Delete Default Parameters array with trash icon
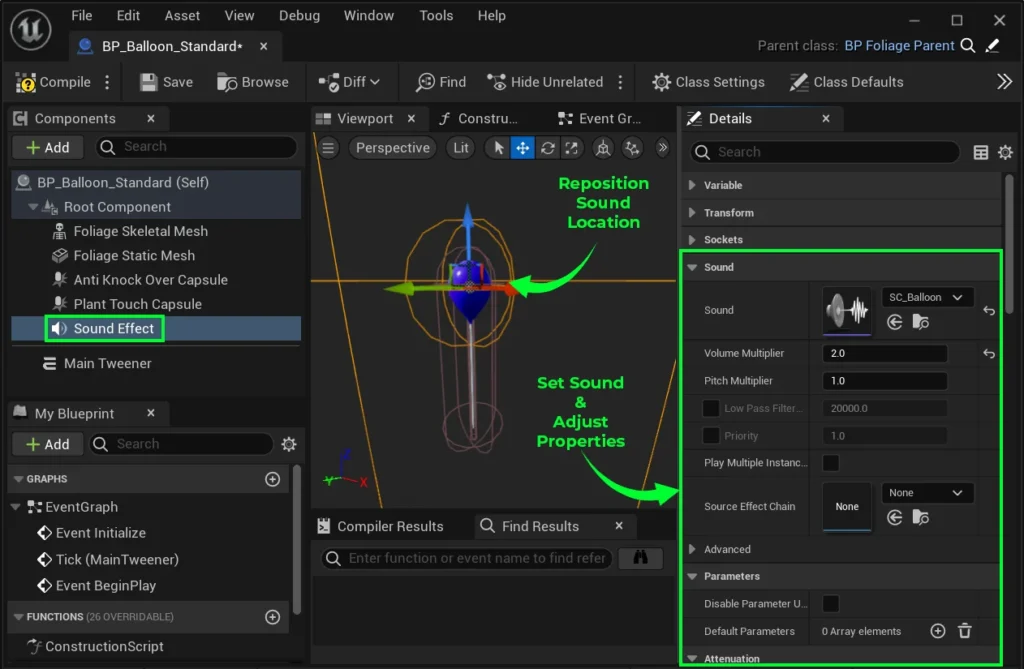1024x669 pixels. tap(964, 631)
